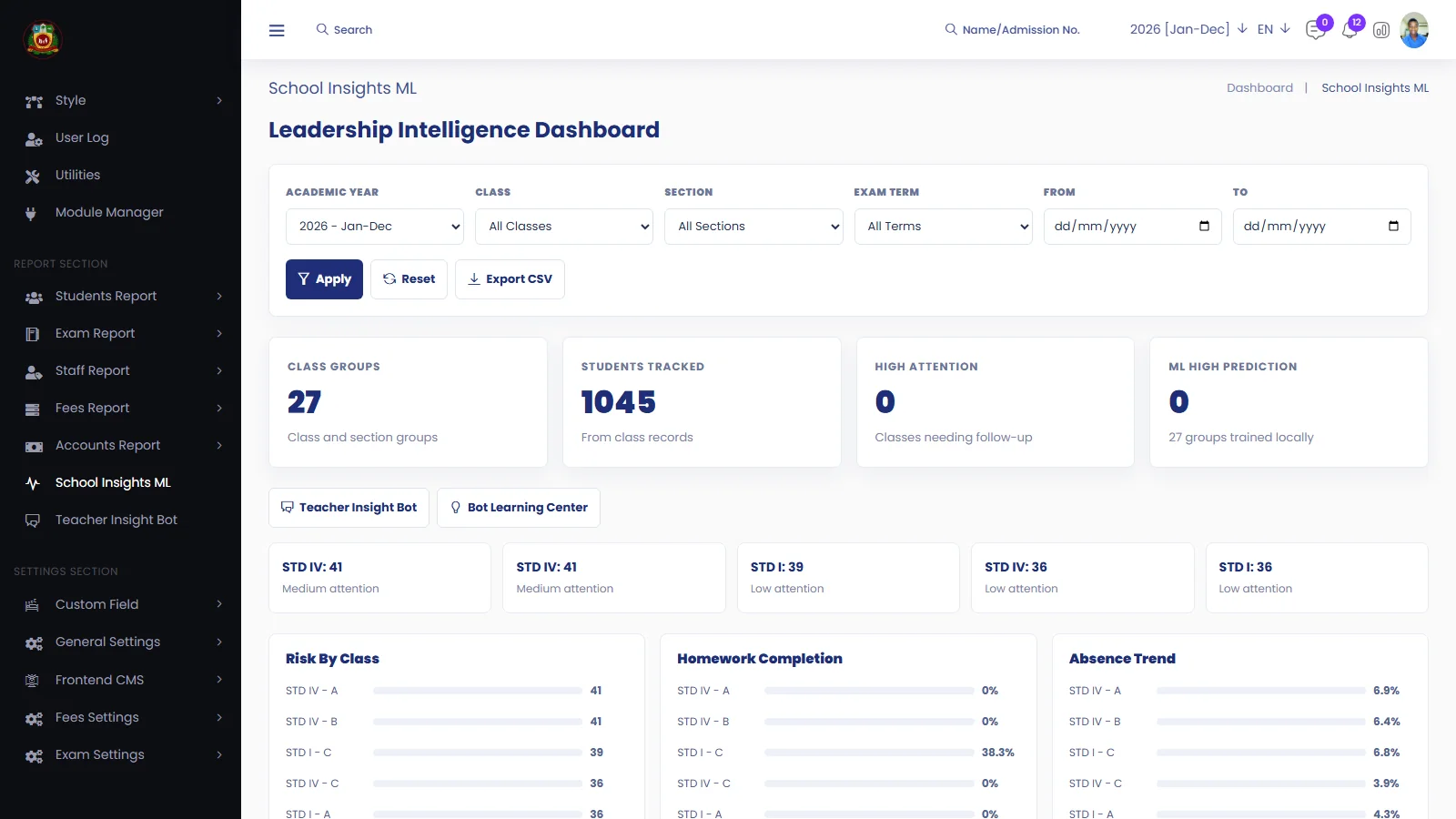Click the Reset button
This screenshot has width=1456, height=819.
(x=409, y=279)
